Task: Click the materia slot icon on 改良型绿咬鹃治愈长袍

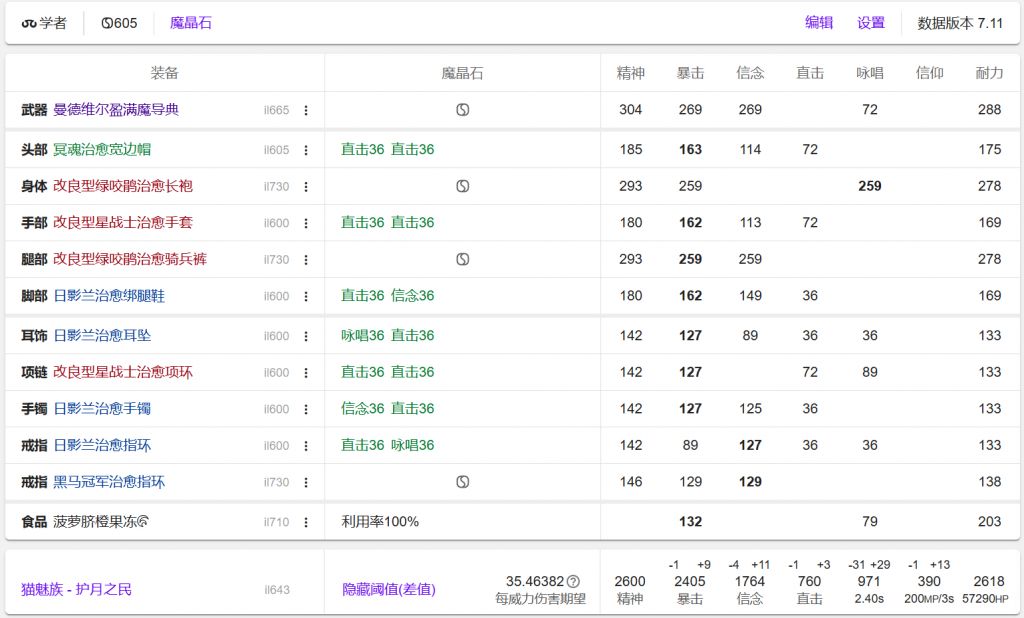Action: point(462,186)
